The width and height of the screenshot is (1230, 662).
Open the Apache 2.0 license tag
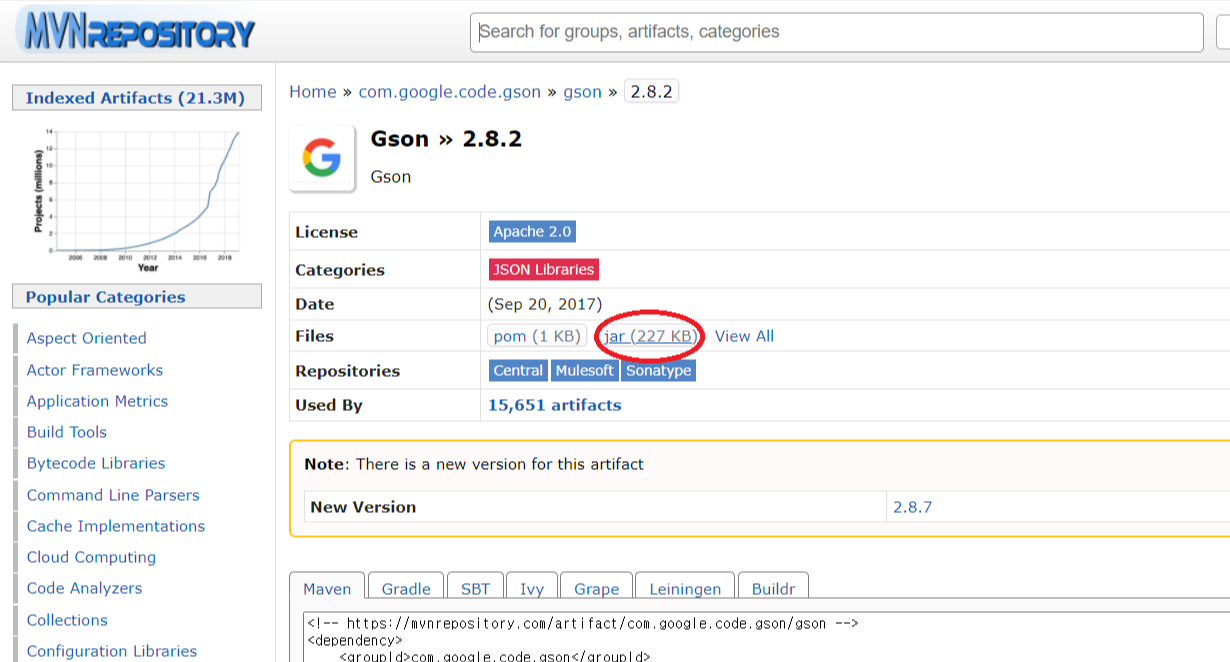[x=532, y=232]
